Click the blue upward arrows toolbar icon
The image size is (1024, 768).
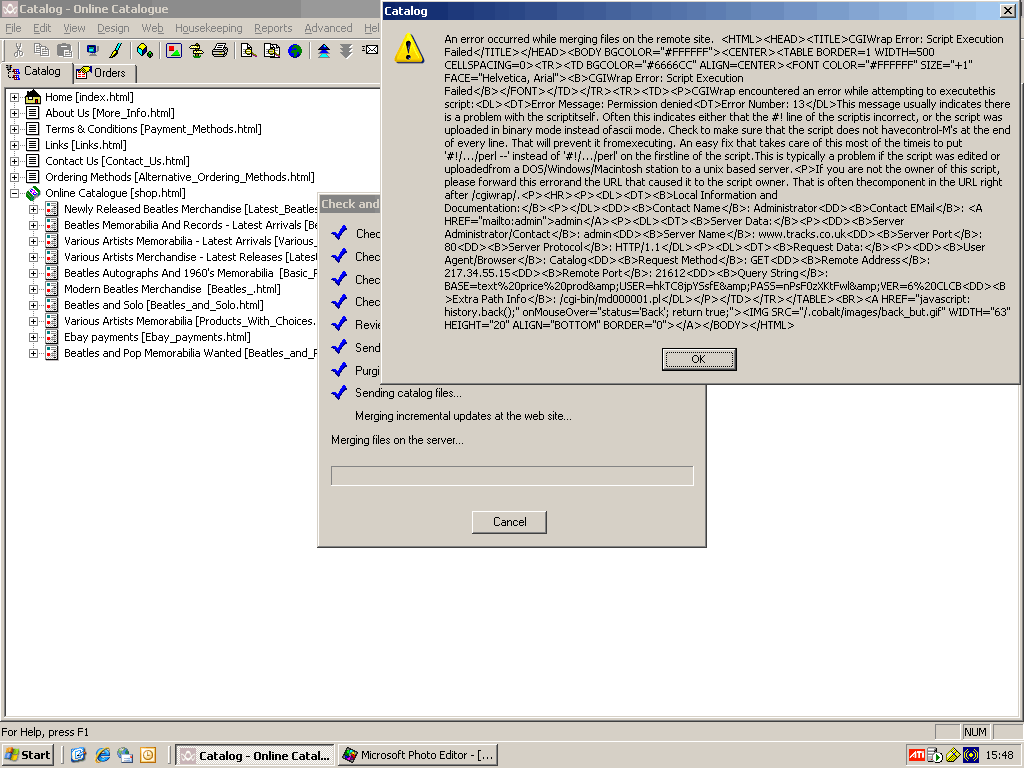pyautogui.click(x=324, y=50)
